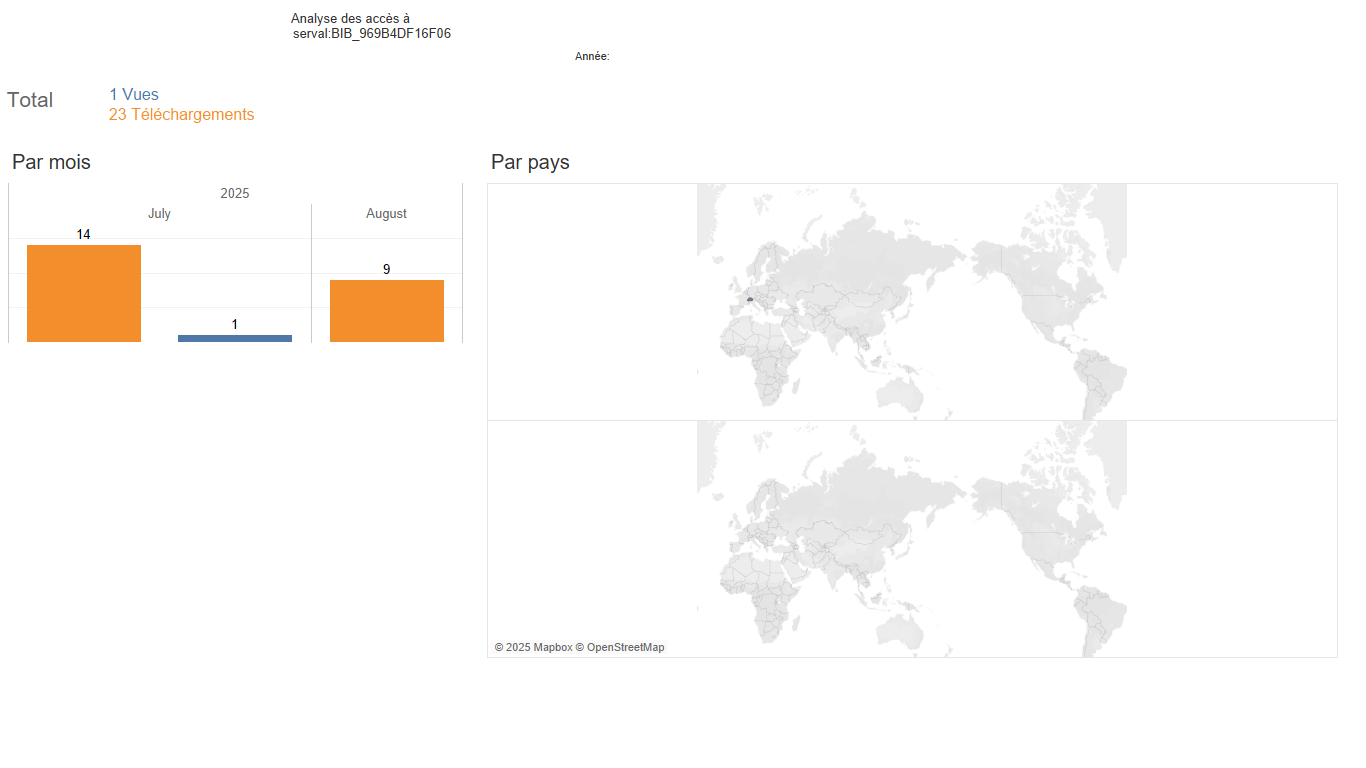
Task: Click the 'Par pays' section title
Action: (x=530, y=162)
